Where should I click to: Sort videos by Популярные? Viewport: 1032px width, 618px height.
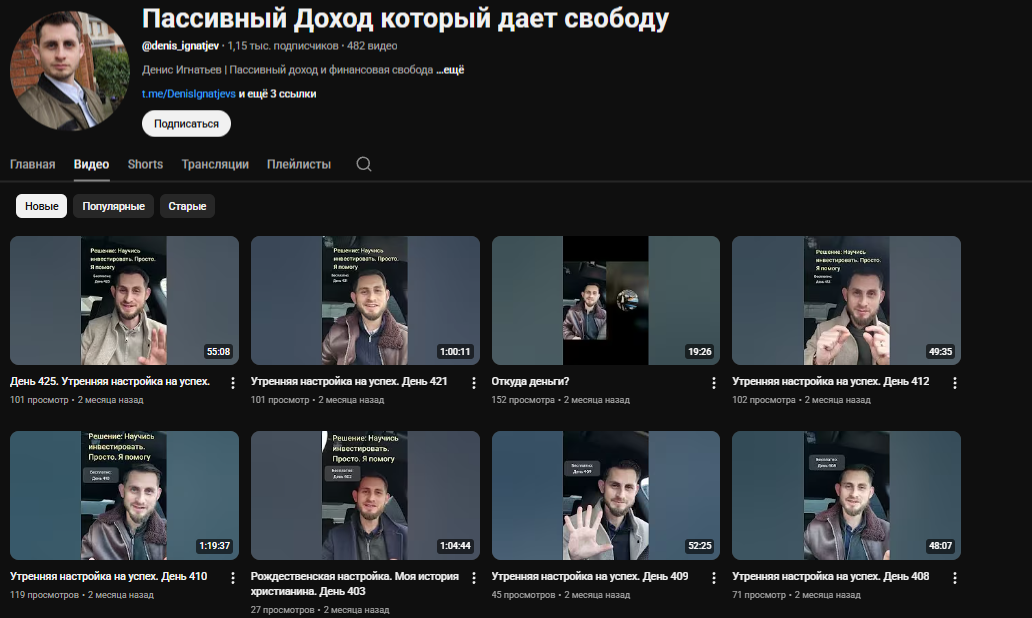point(113,206)
